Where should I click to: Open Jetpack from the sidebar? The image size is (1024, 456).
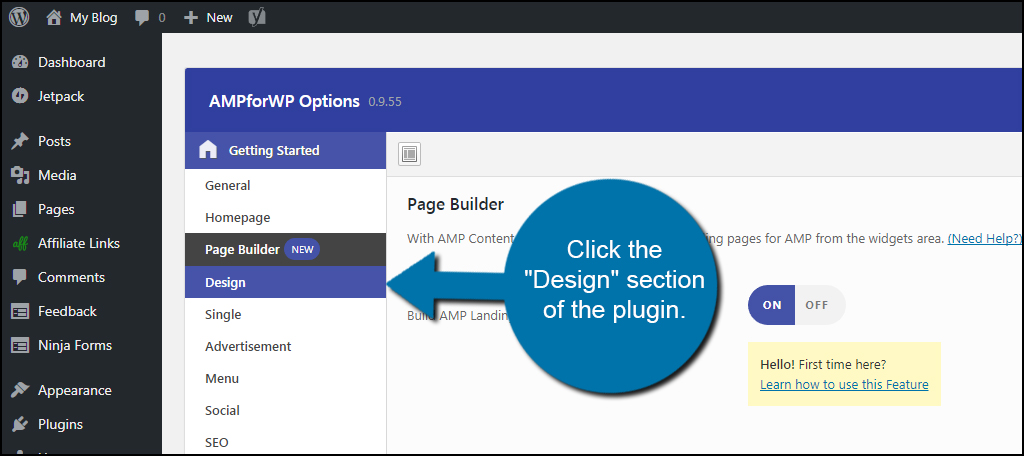[61, 96]
